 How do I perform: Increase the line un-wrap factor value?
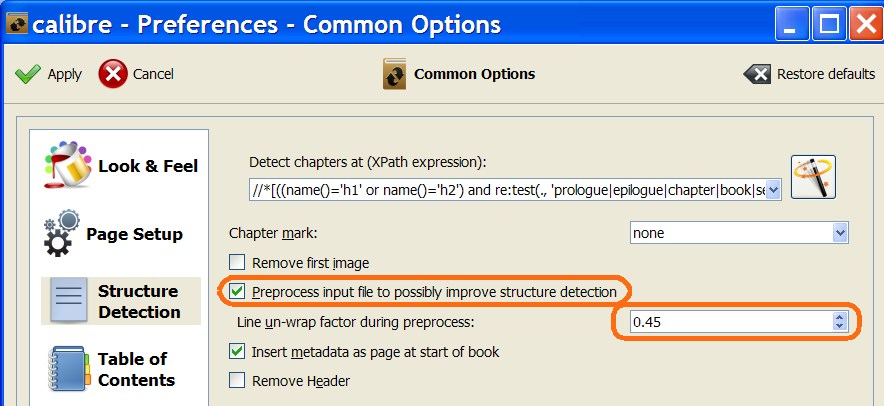click(840, 317)
